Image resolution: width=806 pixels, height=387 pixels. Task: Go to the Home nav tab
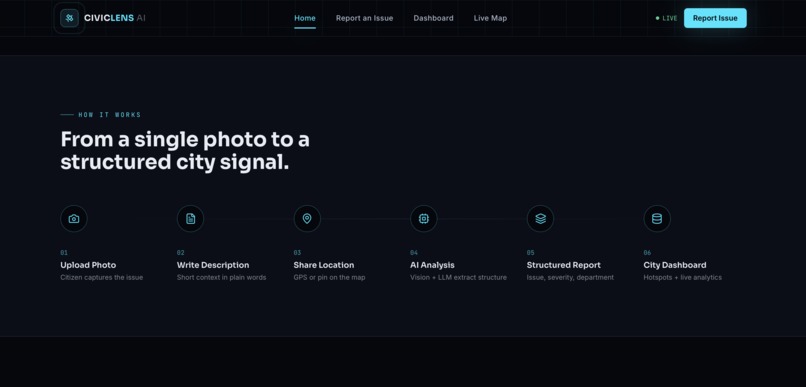(x=305, y=18)
